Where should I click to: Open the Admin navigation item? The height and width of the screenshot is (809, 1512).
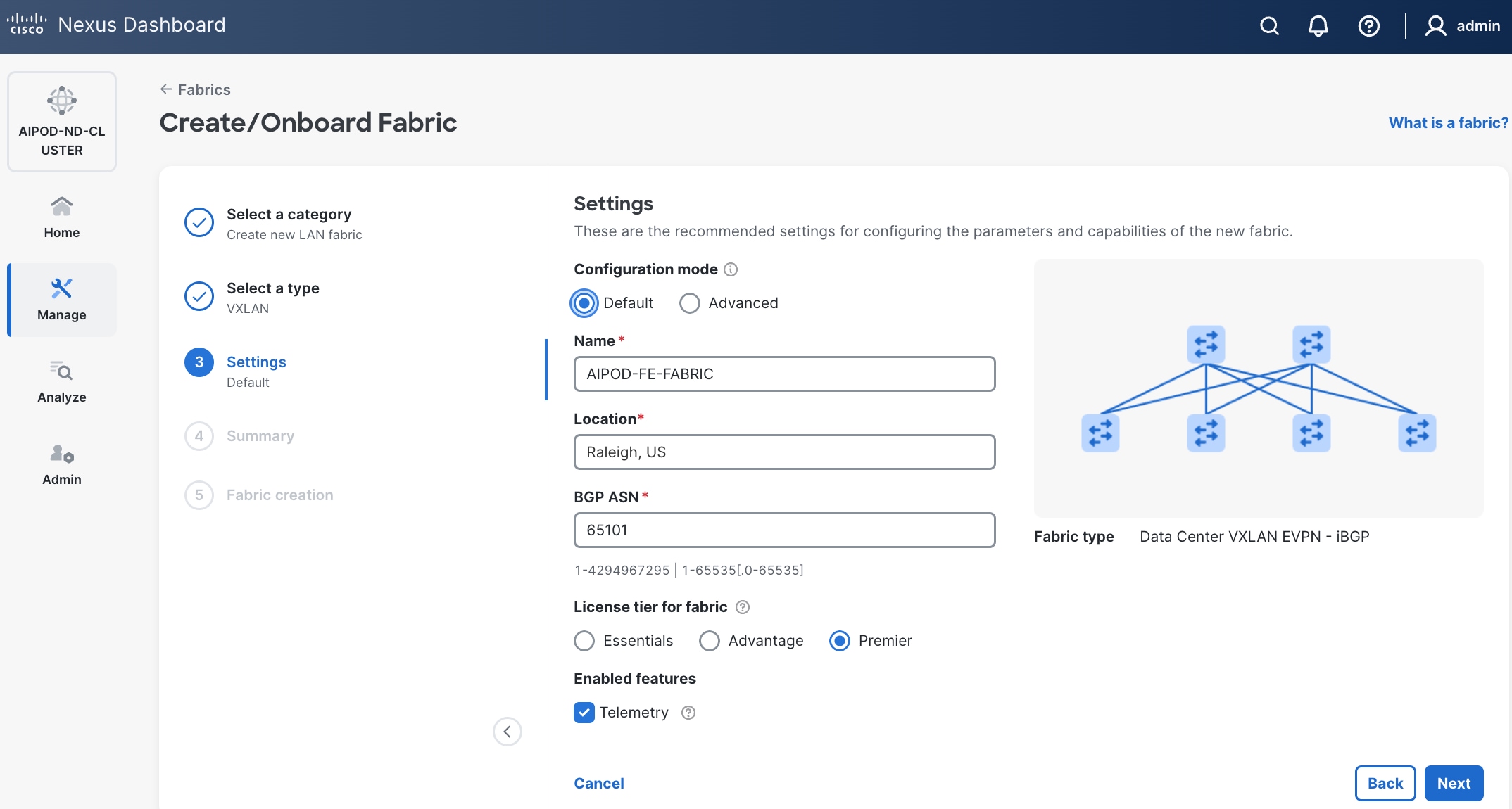click(62, 464)
